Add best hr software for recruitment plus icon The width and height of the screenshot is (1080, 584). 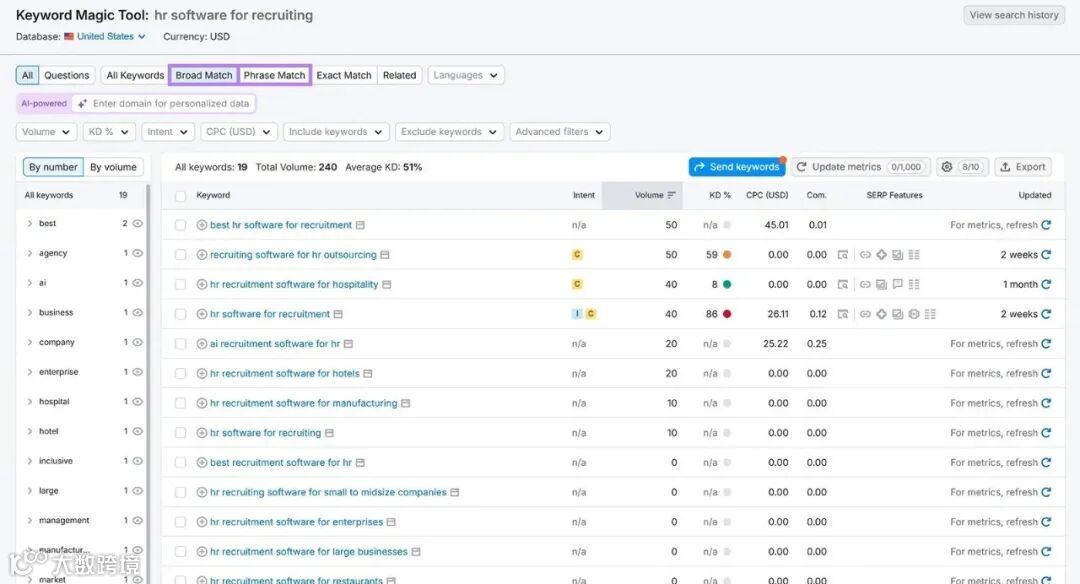(202, 225)
